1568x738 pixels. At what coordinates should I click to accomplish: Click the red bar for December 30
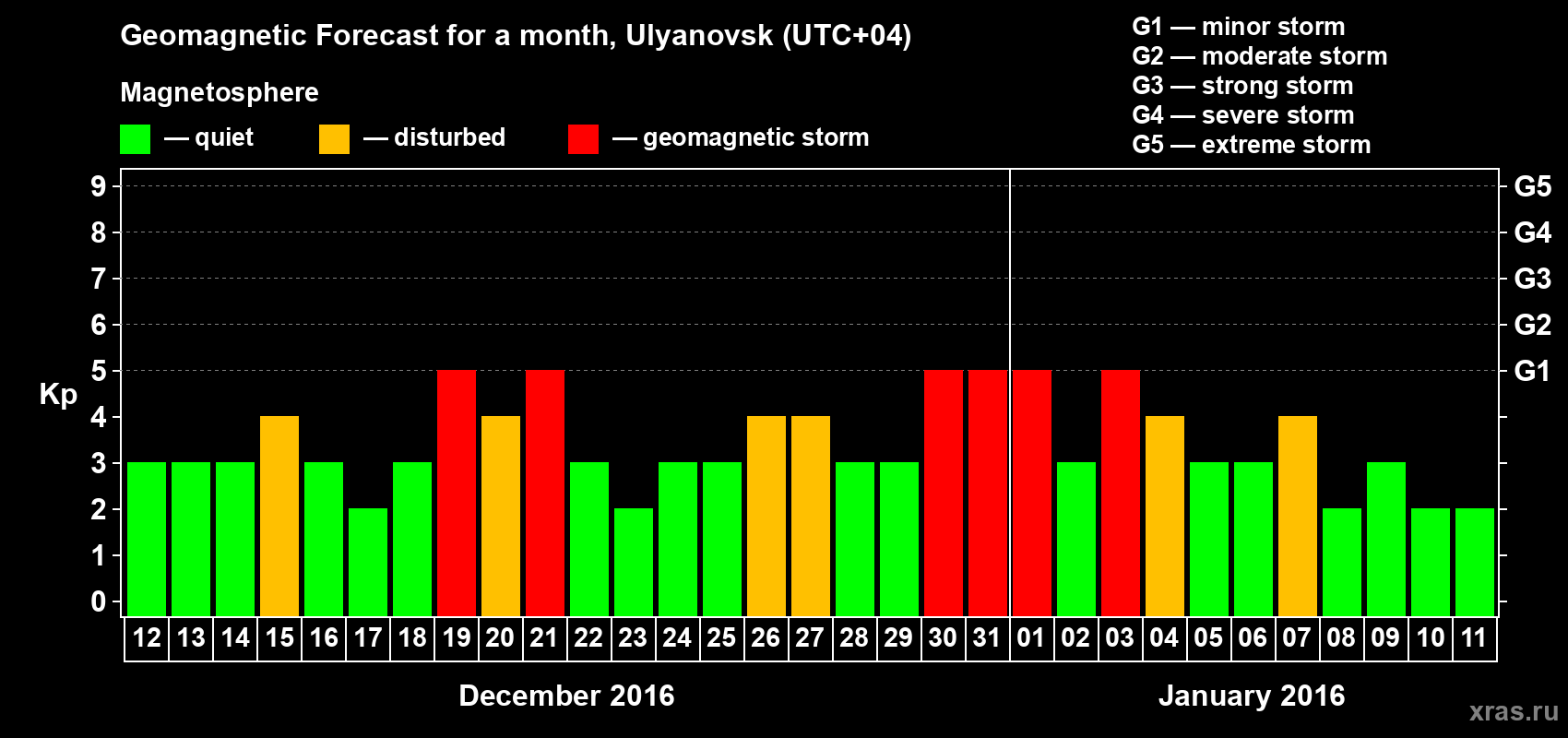point(944,493)
